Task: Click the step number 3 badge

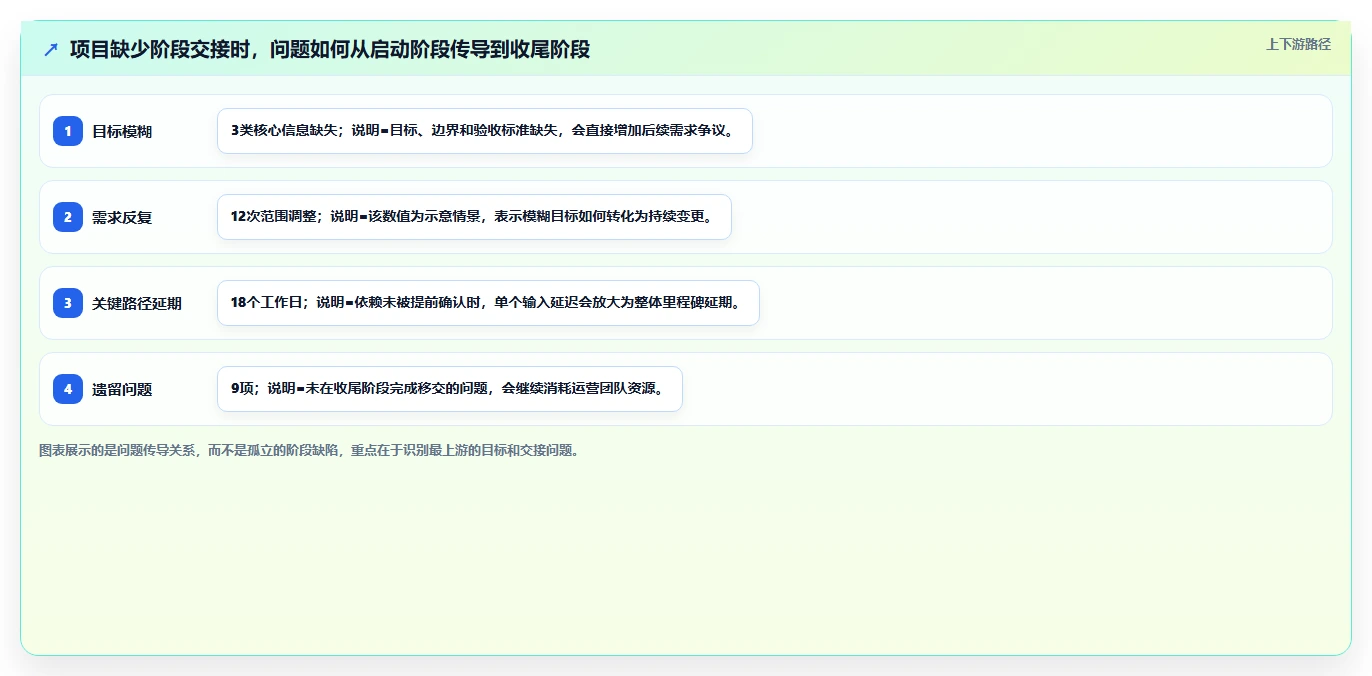Action: pyautogui.click(x=68, y=303)
